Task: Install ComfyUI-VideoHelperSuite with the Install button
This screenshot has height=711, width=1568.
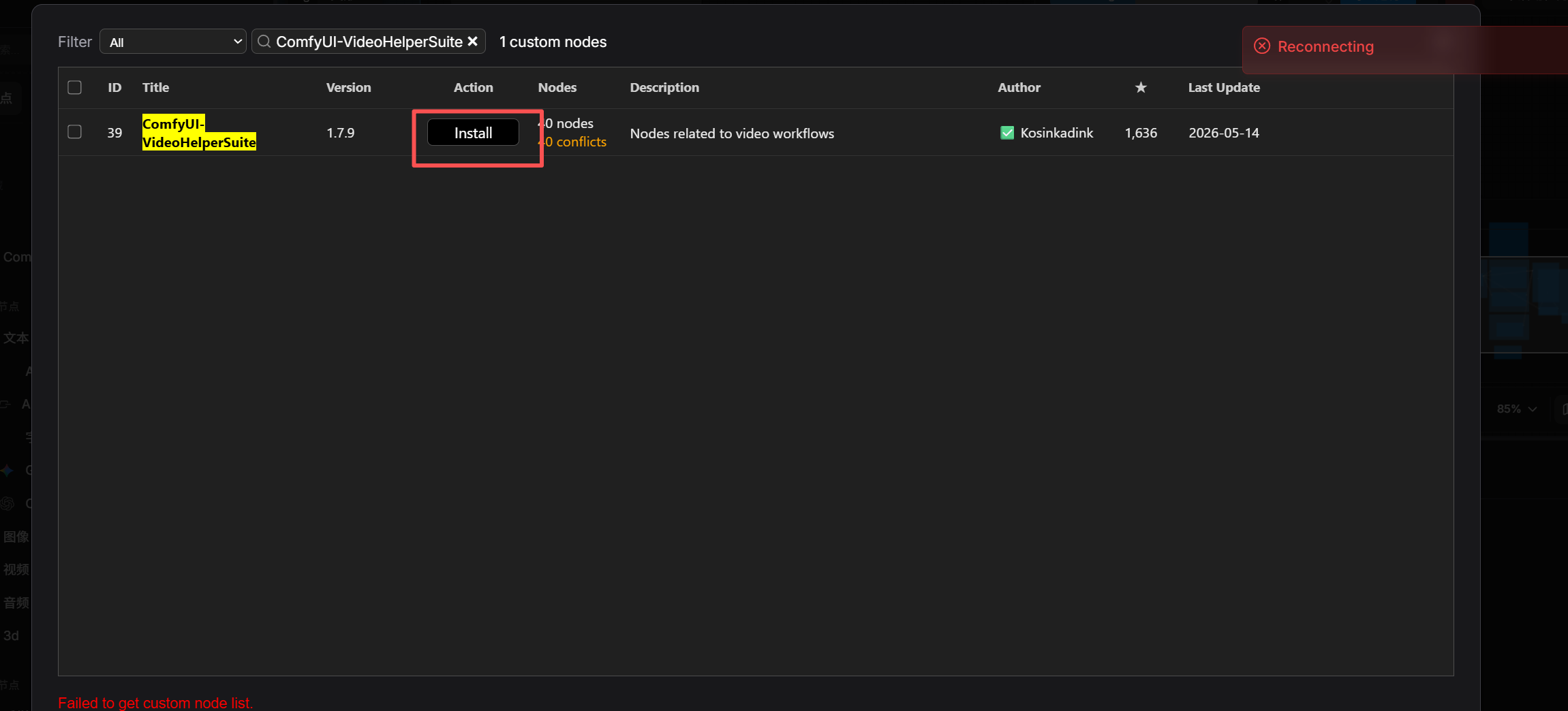Action: tap(473, 133)
